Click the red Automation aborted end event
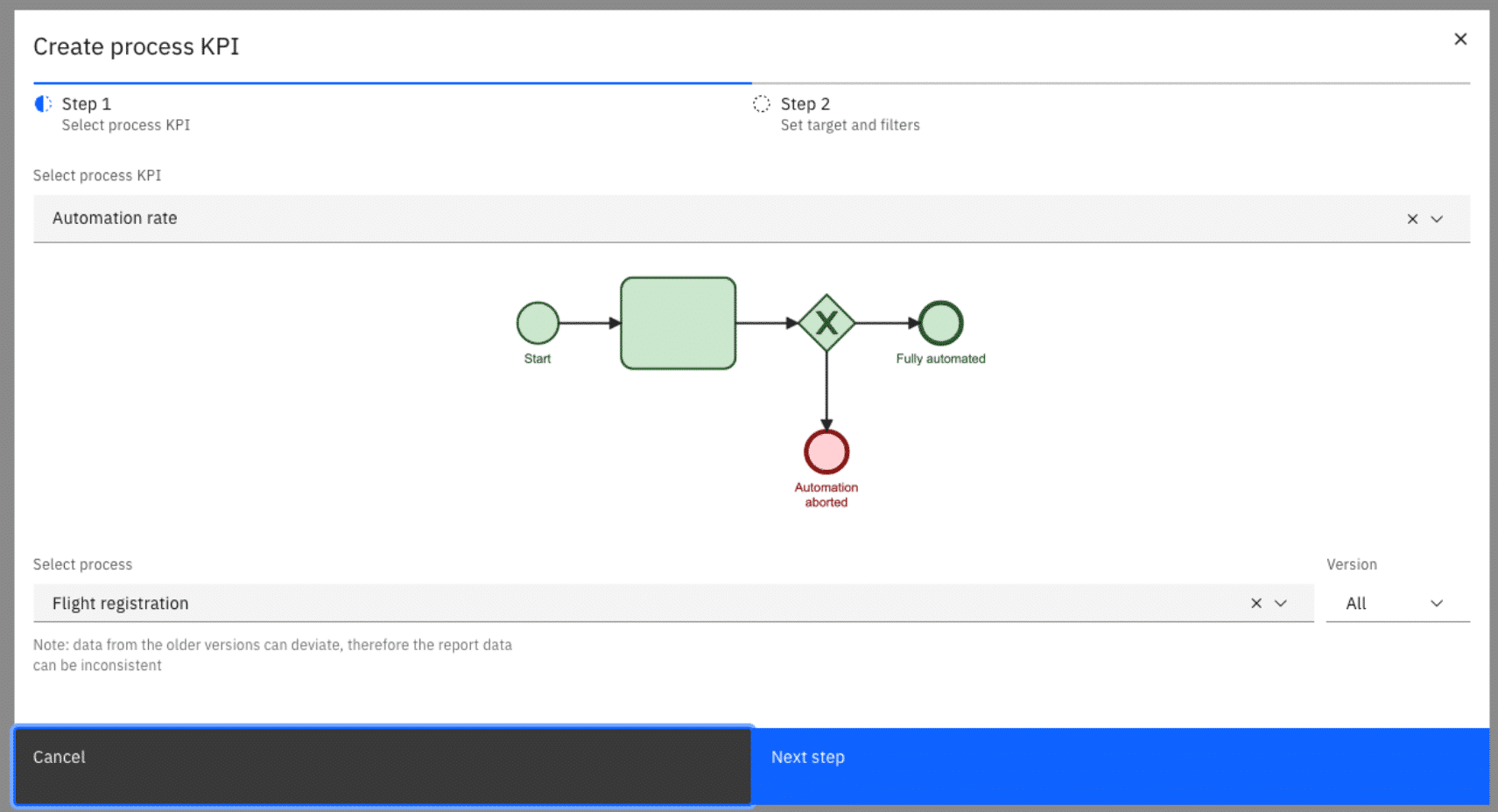 [826, 451]
